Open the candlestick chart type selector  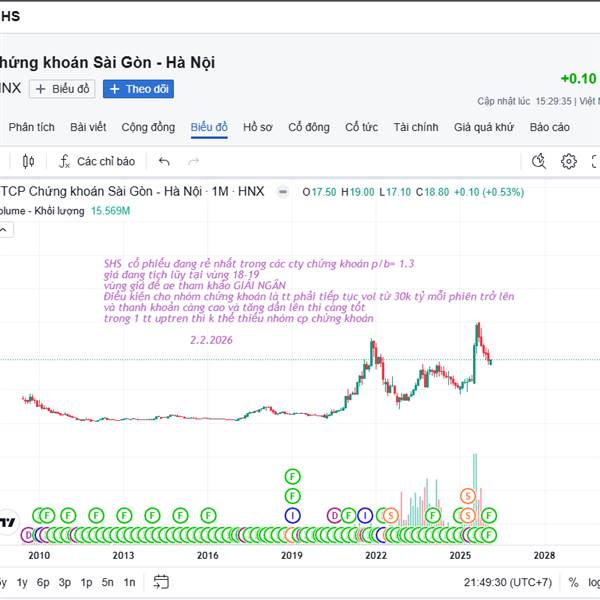28,161
